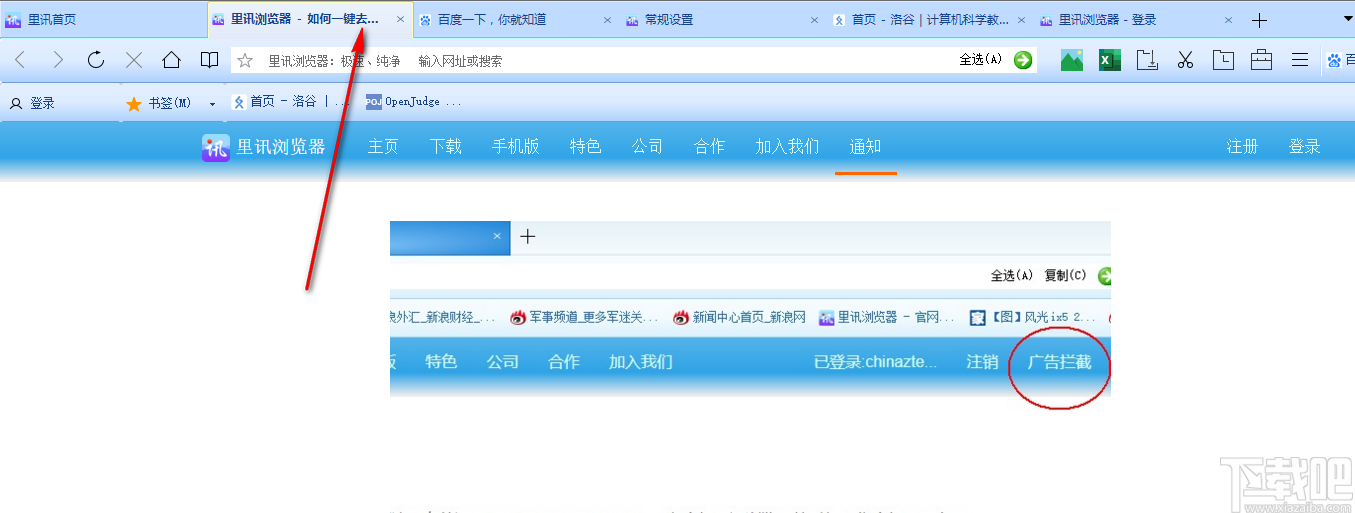Click 全选(A) in the address bar
The image size is (1355, 513).
[x=980, y=60]
